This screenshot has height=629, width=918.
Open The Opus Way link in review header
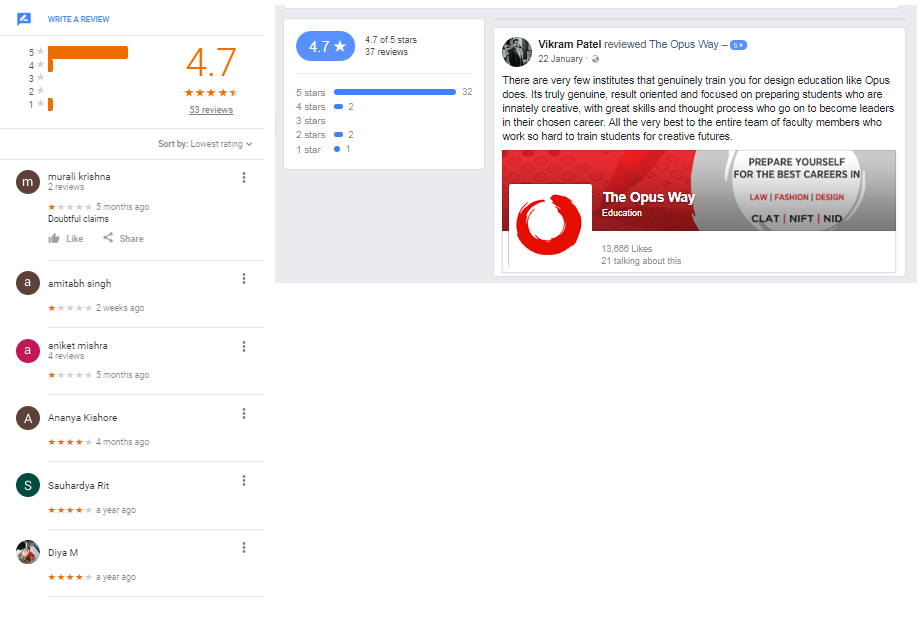pos(684,45)
